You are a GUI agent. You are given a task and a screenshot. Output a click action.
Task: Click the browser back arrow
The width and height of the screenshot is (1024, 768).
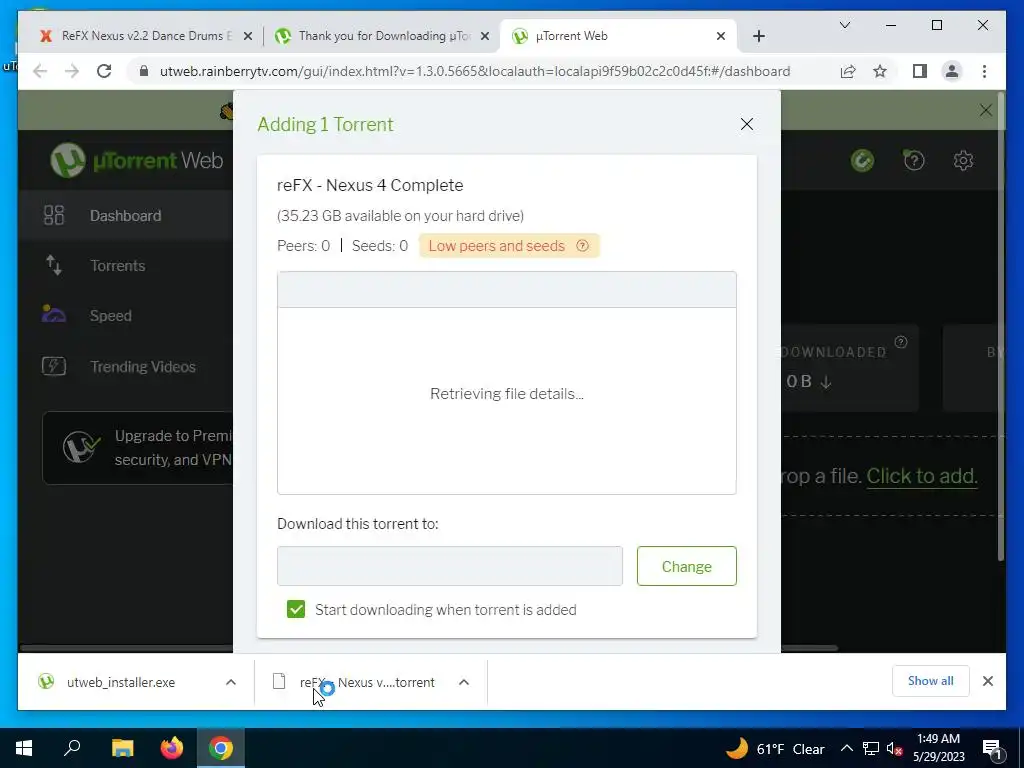click(x=40, y=71)
